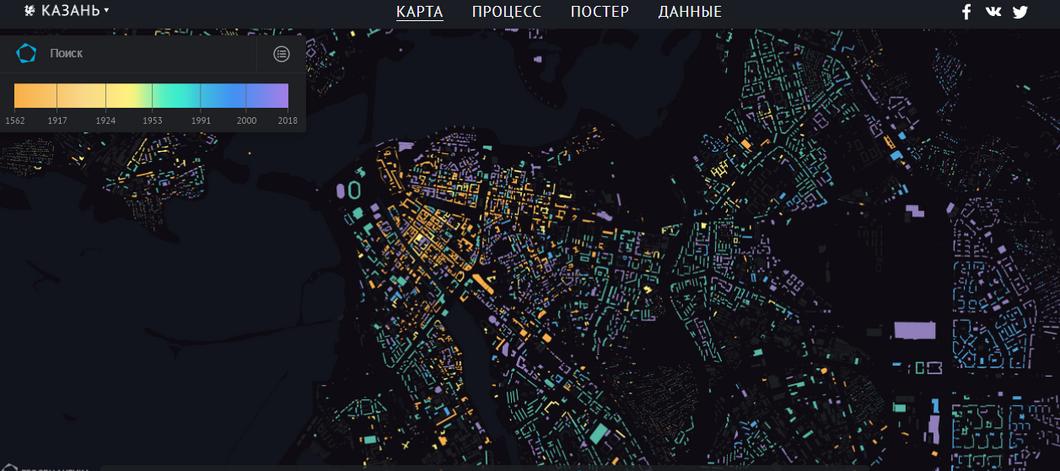Expand the КАЗАНЬ city dropdown arrow
Screen dimensions: 1060x471
[x=106, y=11]
